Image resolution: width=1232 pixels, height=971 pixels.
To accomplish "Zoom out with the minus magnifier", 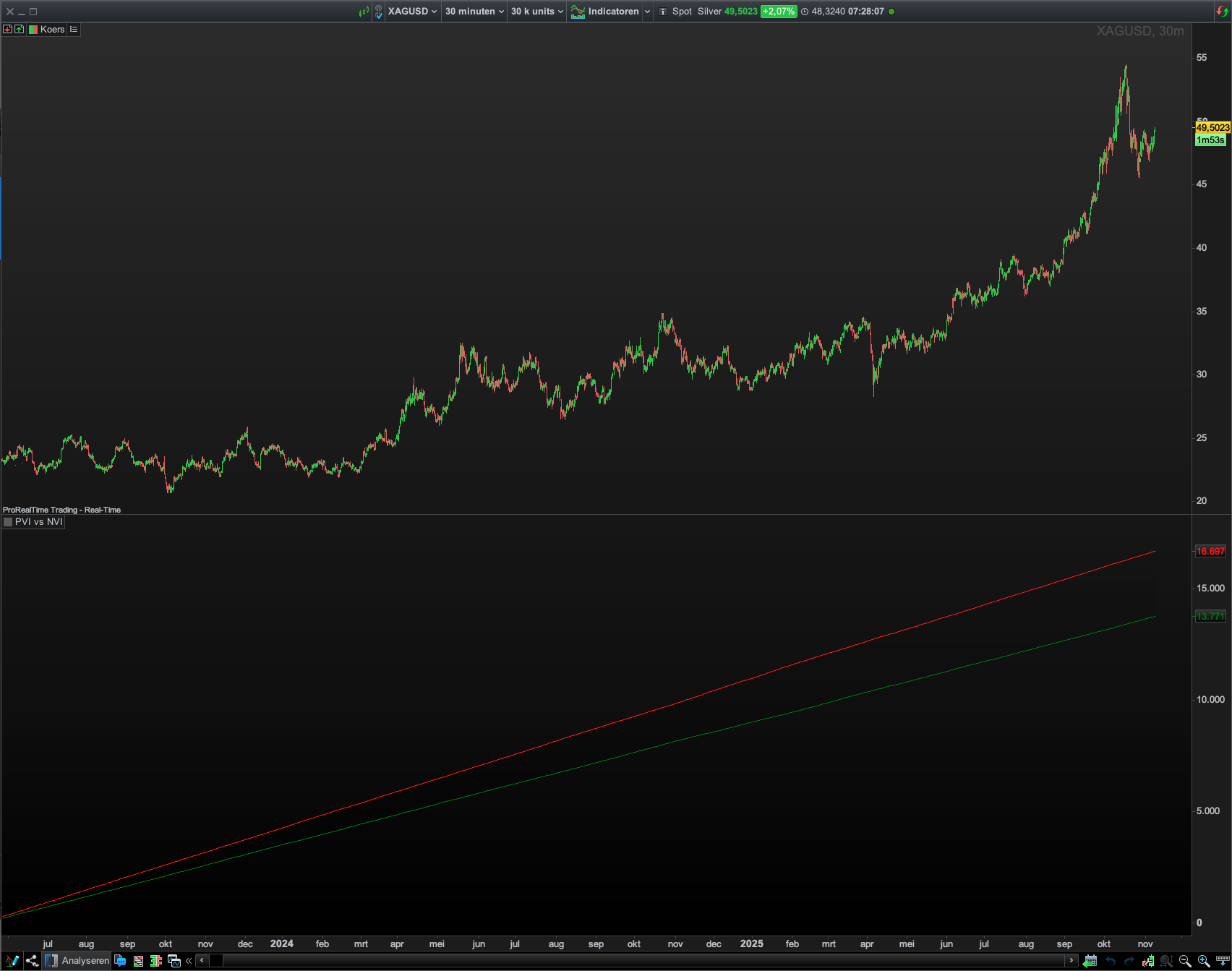I will (1185, 961).
